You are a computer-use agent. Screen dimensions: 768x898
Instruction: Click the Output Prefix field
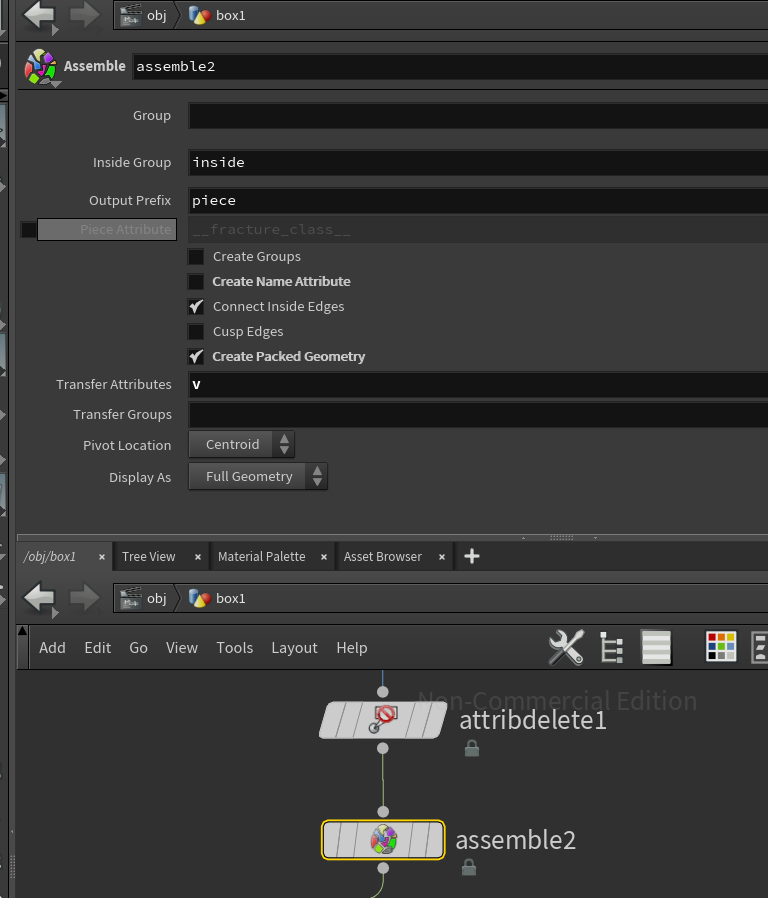(x=478, y=200)
